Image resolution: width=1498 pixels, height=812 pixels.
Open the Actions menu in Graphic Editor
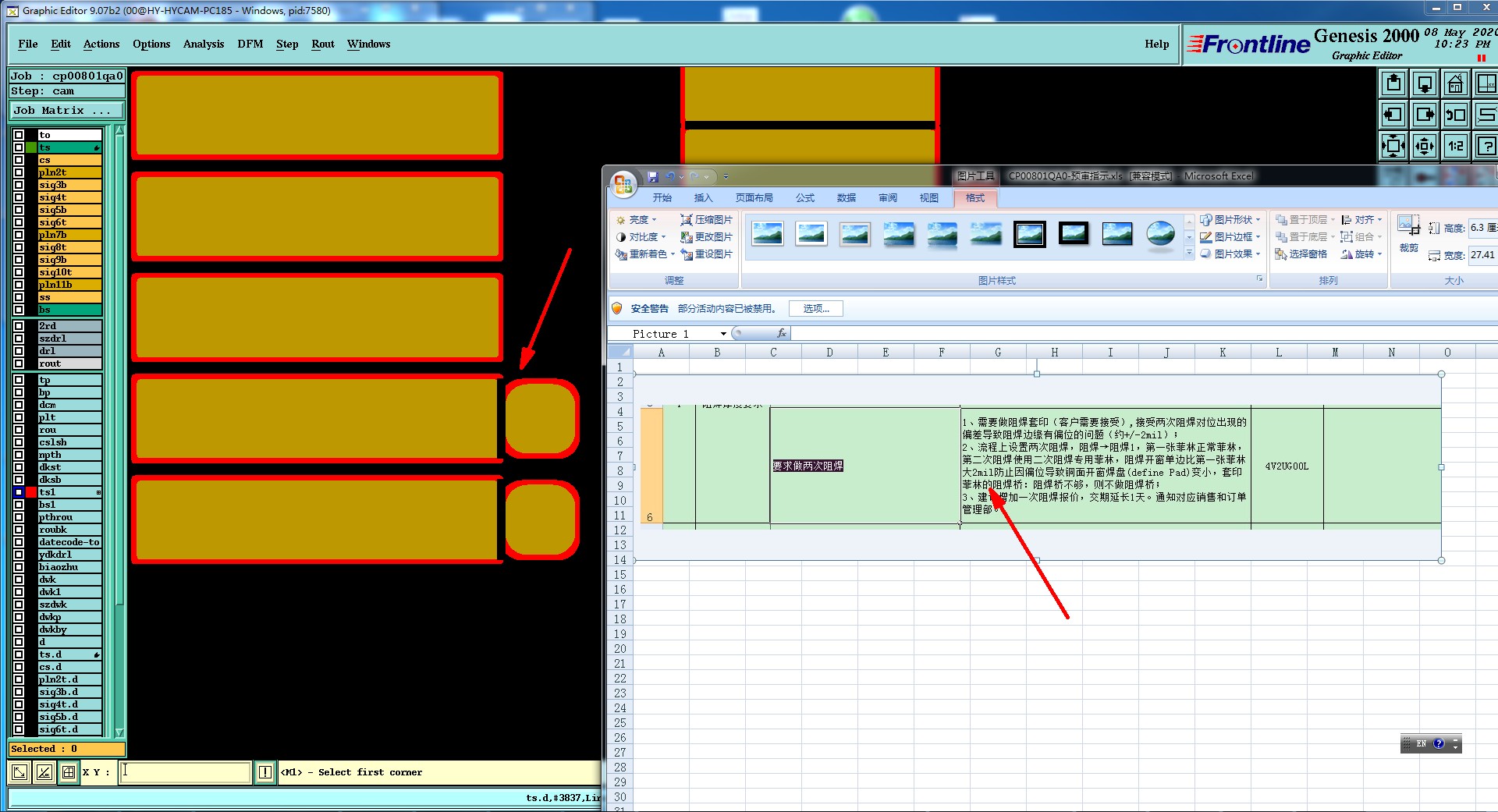(101, 44)
